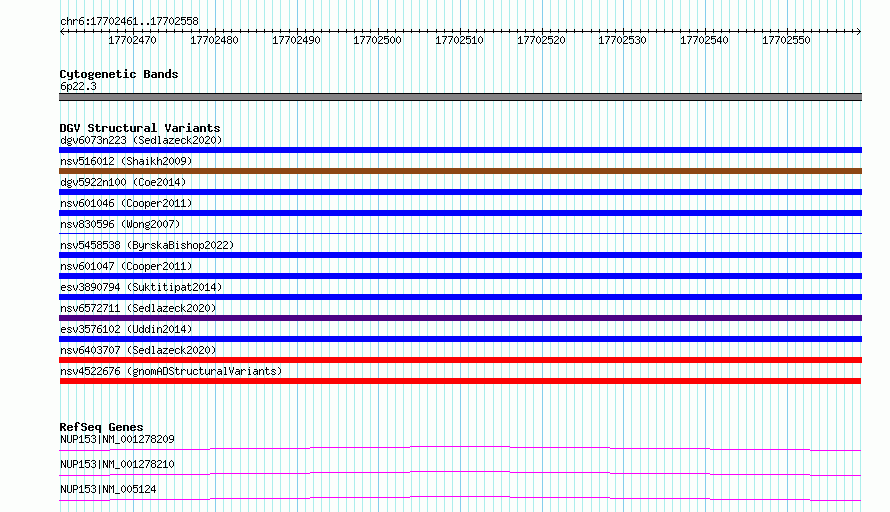Open variant nsv6403707 (Sedlazeck2020) label
The width and height of the screenshot is (890, 512).
click(x=138, y=350)
